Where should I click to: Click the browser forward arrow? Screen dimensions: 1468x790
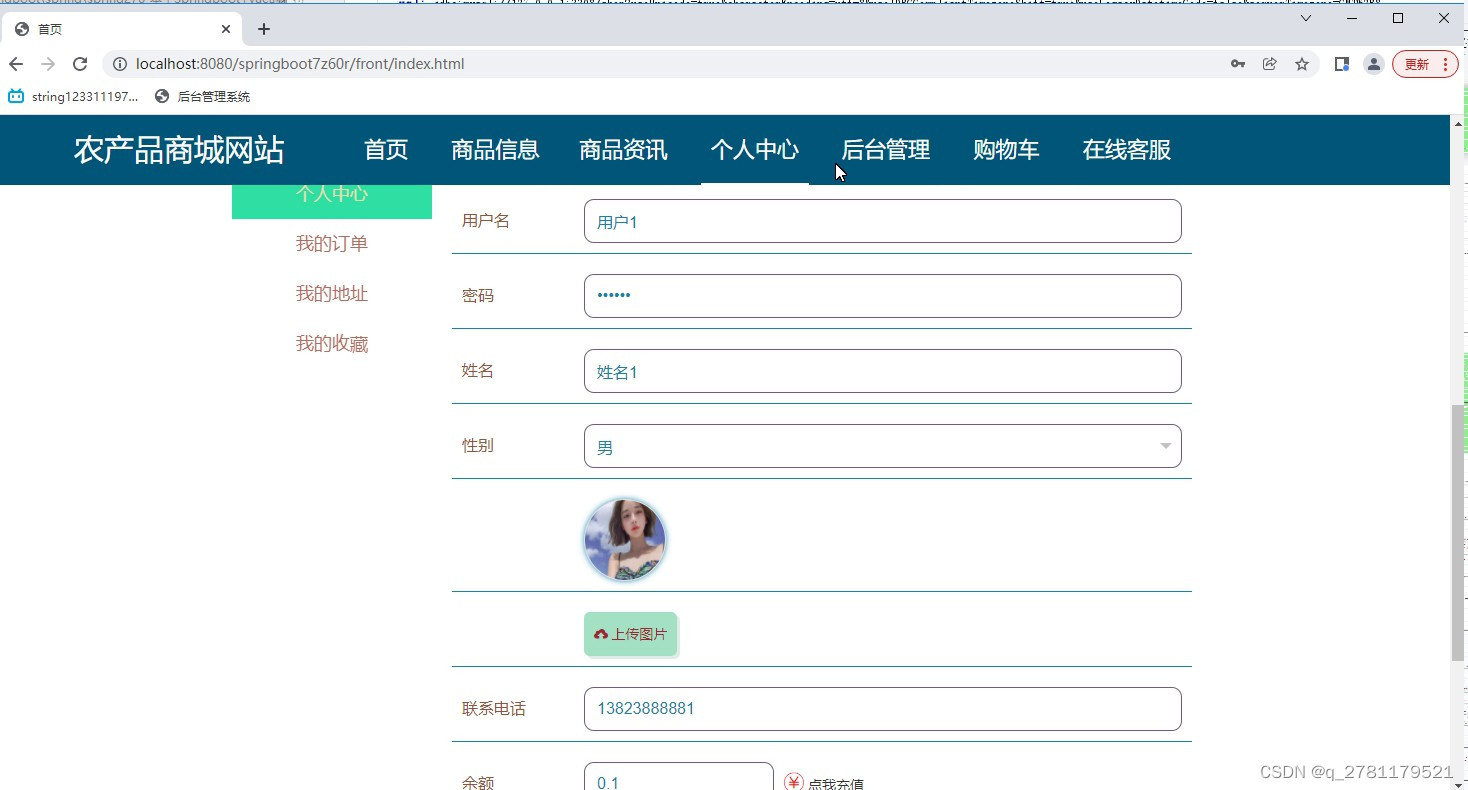tap(48, 64)
